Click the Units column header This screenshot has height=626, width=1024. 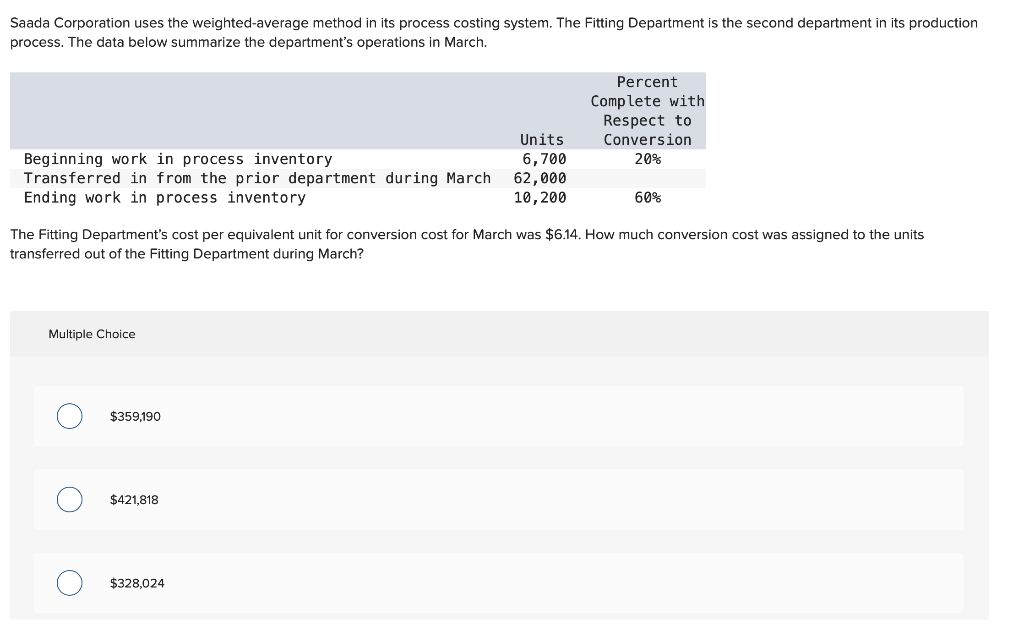point(542,139)
